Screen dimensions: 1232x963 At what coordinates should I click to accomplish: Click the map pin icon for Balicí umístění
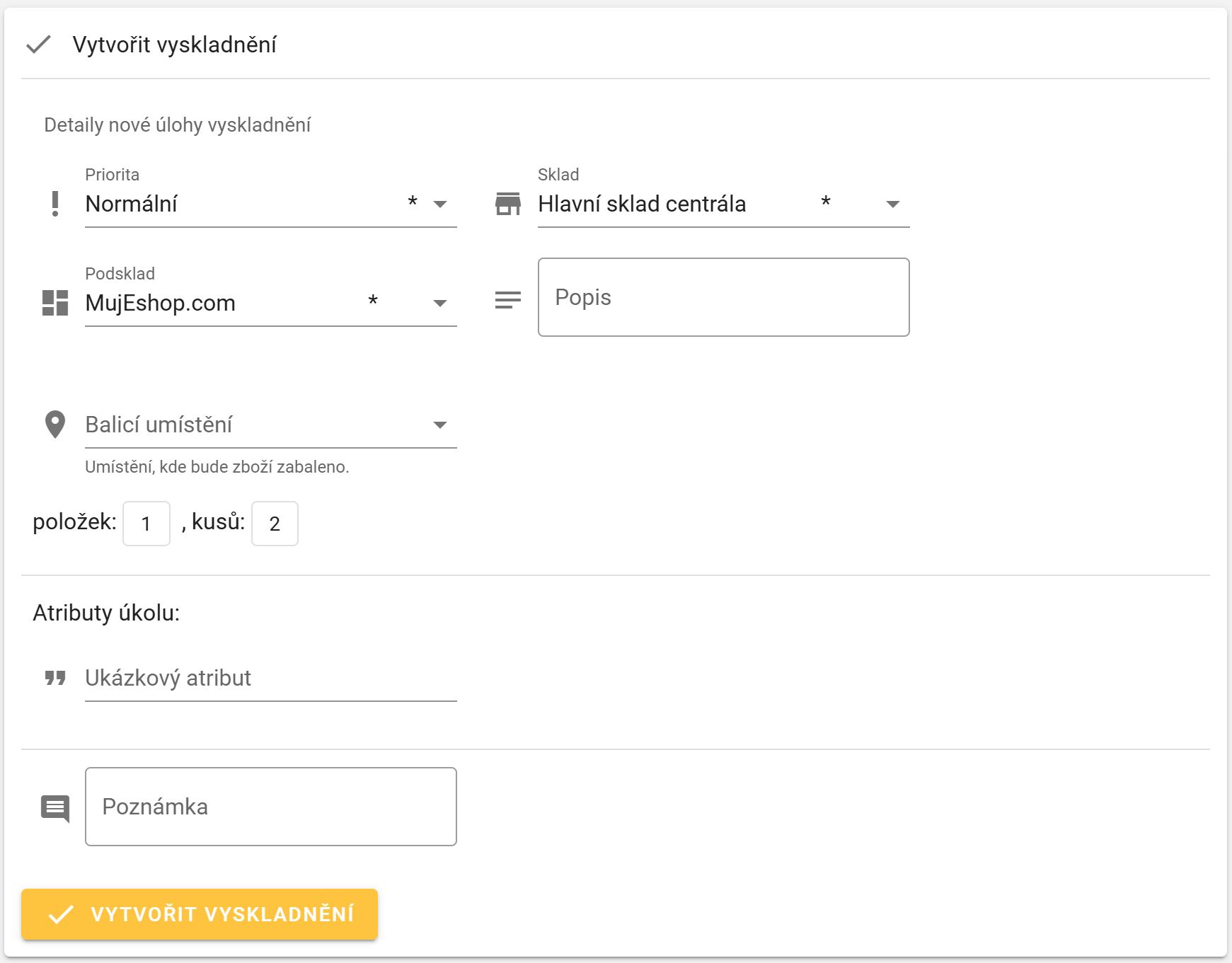[x=55, y=425]
